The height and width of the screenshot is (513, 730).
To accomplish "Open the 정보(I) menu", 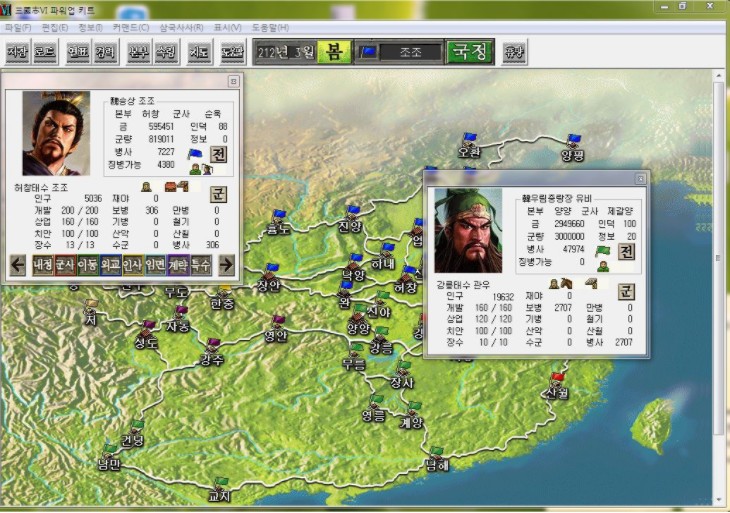I will click(90, 28).
